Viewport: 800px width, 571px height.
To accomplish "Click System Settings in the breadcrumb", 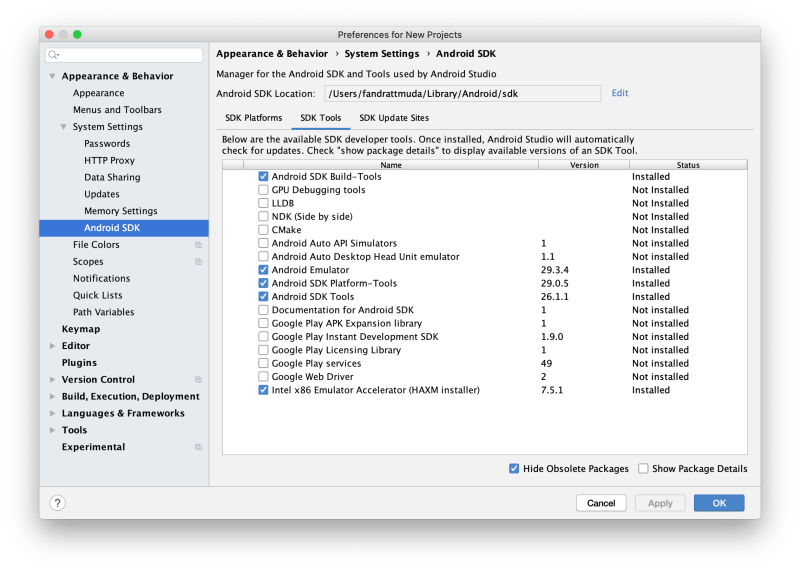I will 382,54.
